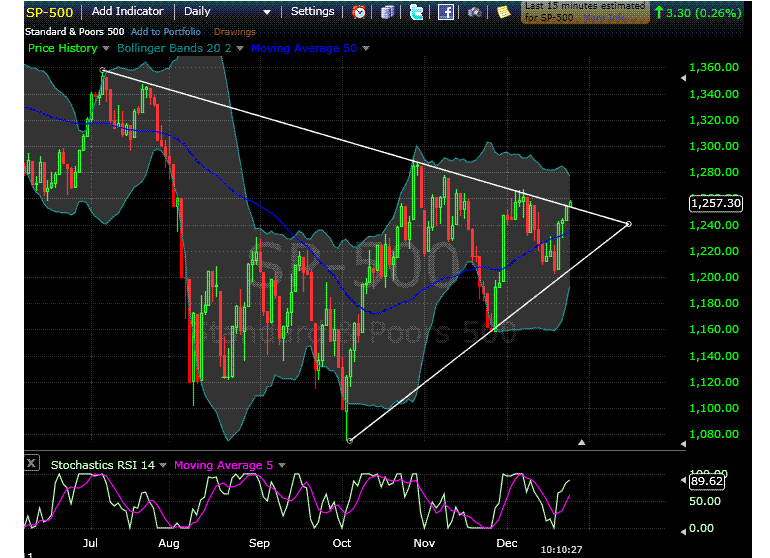Image resolution: width=770 pixels, height=558 pixels.
Task: Click the 1,200.00 price axis label
Action: click(714, 278)
